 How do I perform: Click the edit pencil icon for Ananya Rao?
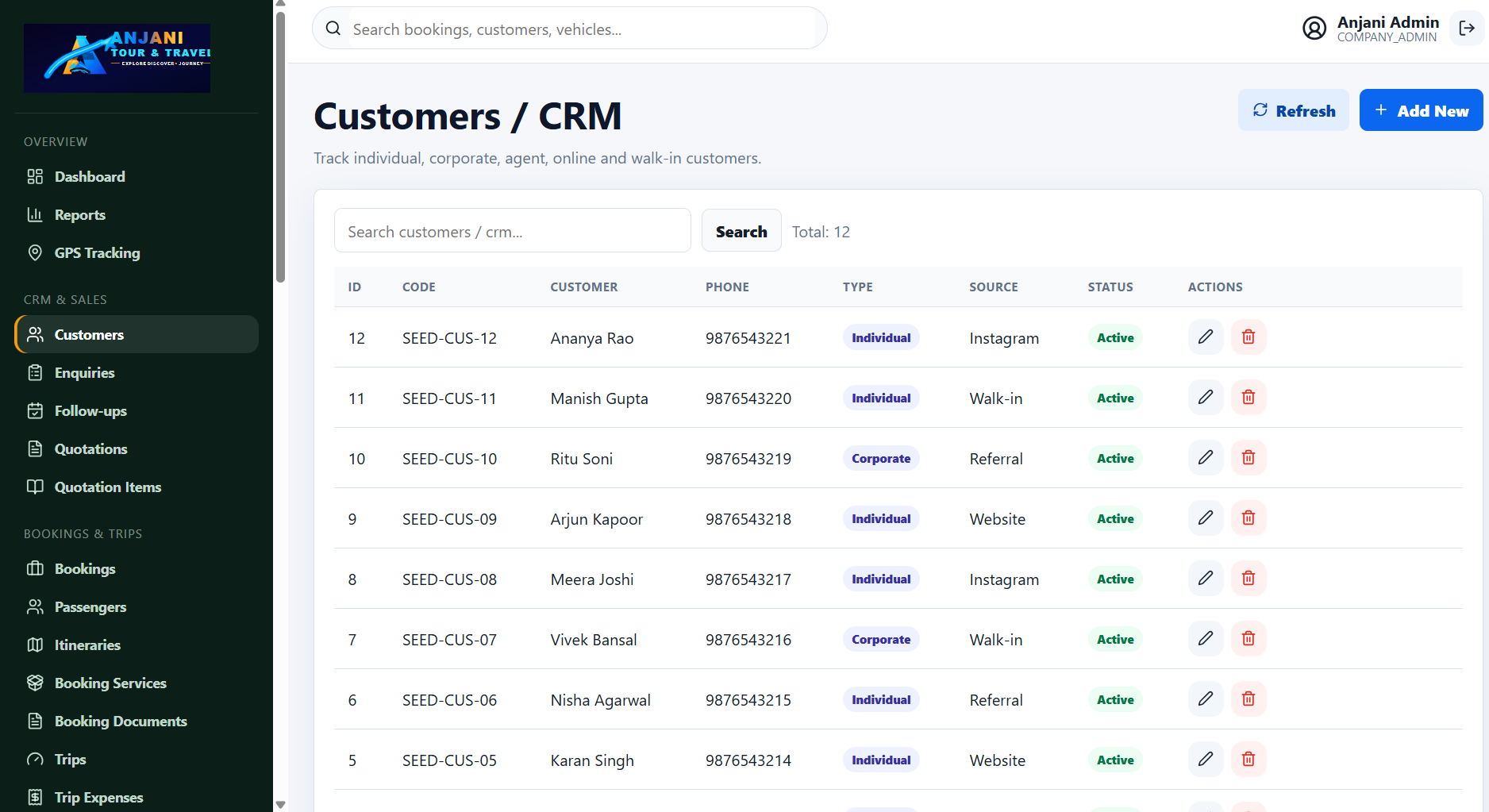pos(1205,337)
